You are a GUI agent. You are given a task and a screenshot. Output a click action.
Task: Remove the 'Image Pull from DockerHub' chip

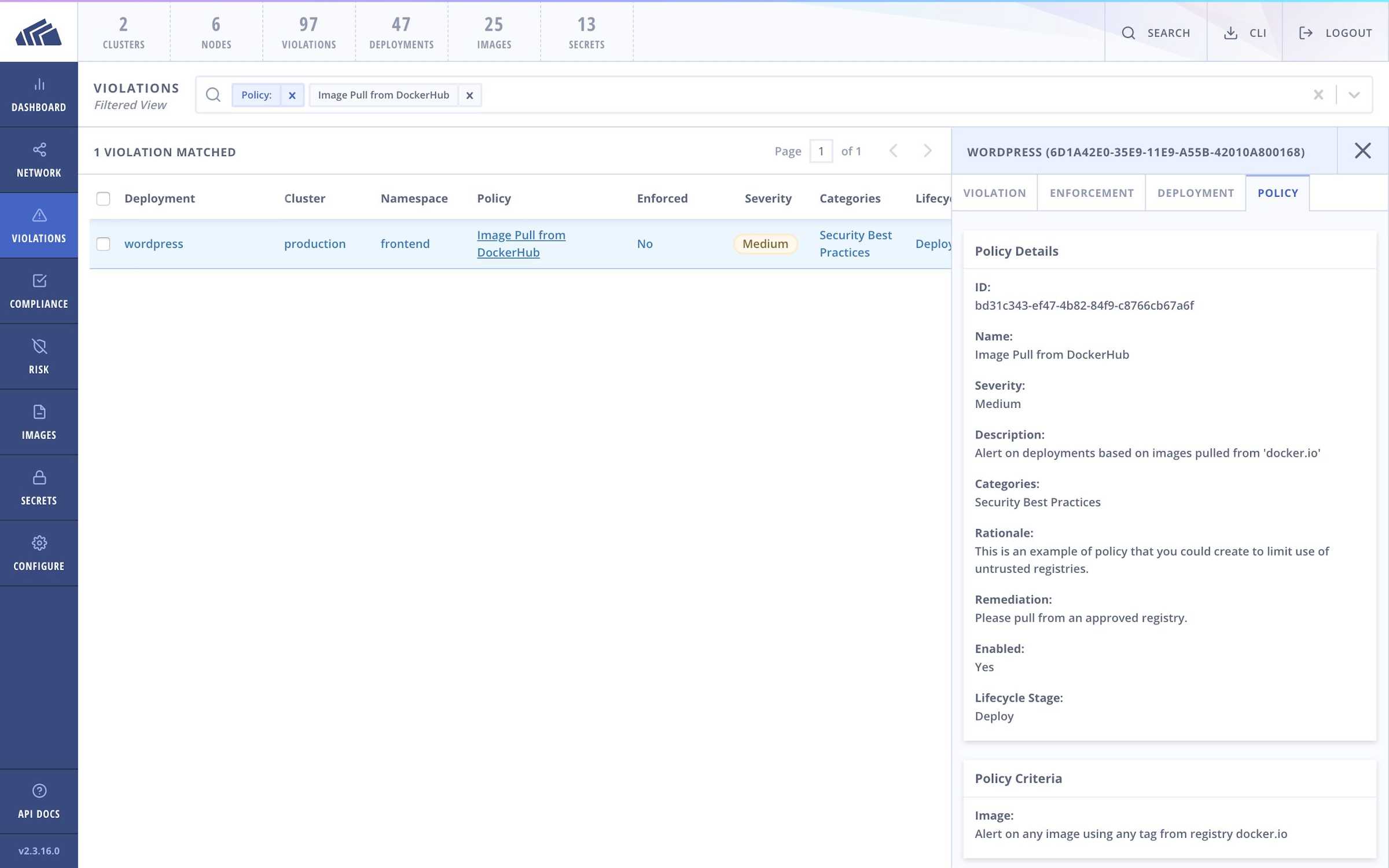click(470, 95)
